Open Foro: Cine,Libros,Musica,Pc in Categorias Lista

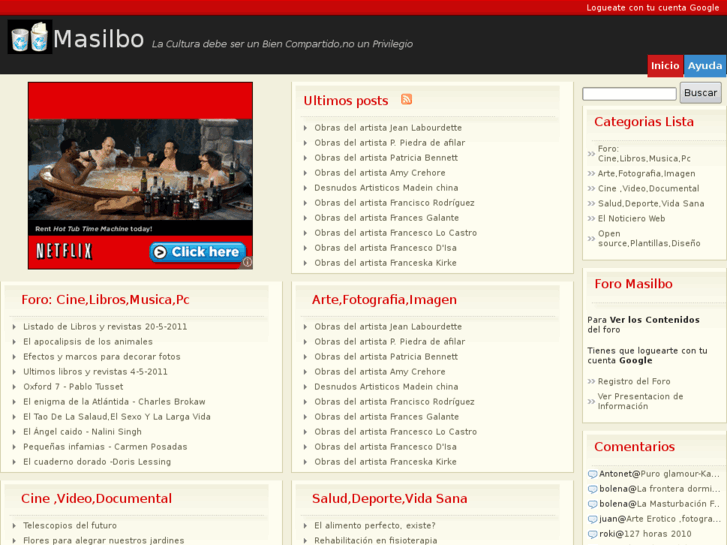(x=644, y=154)
